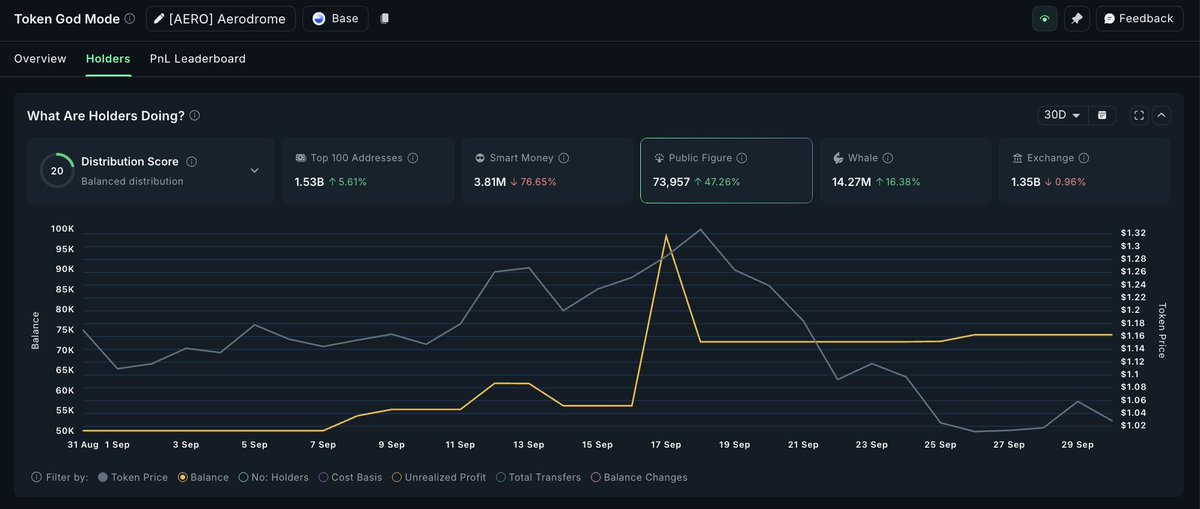Click info icon beside Distribution Score
The image size is (1200, 509).
192,161
